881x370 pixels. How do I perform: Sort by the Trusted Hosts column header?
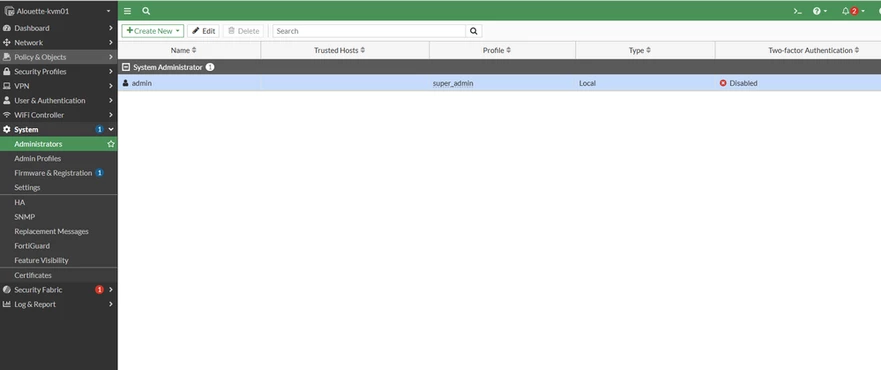tap(345, 51)
